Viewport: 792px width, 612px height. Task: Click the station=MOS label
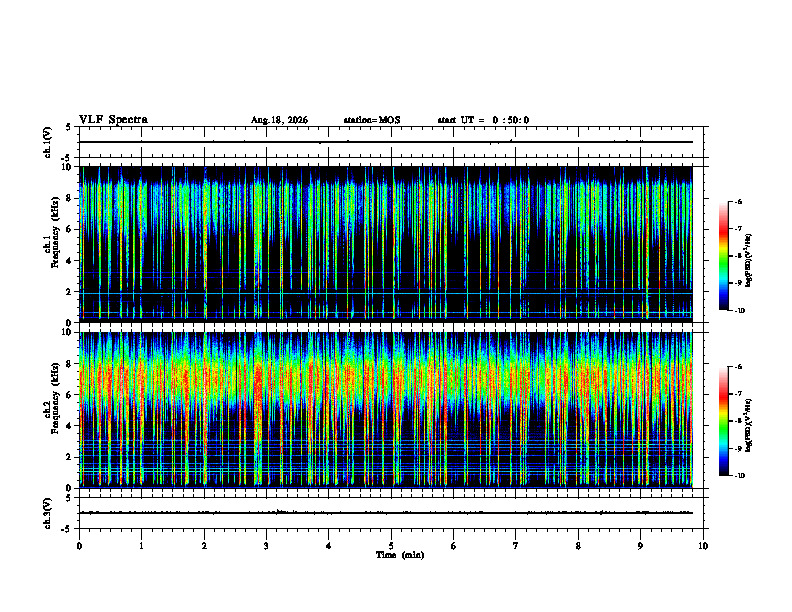[372, 120]
